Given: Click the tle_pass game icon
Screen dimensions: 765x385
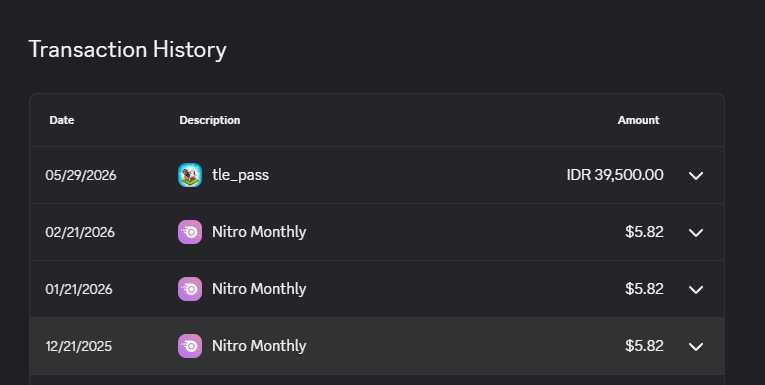Looking at the screenshot, I should click(190, 175).
